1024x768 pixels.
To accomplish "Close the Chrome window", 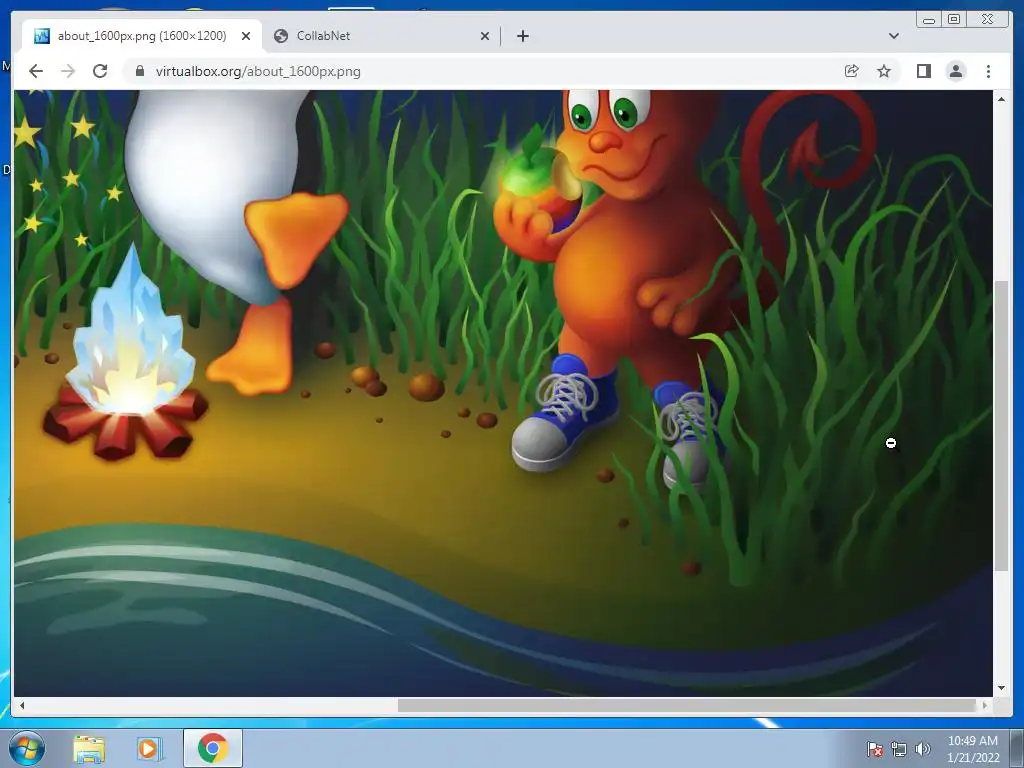I will coord(987,20).
